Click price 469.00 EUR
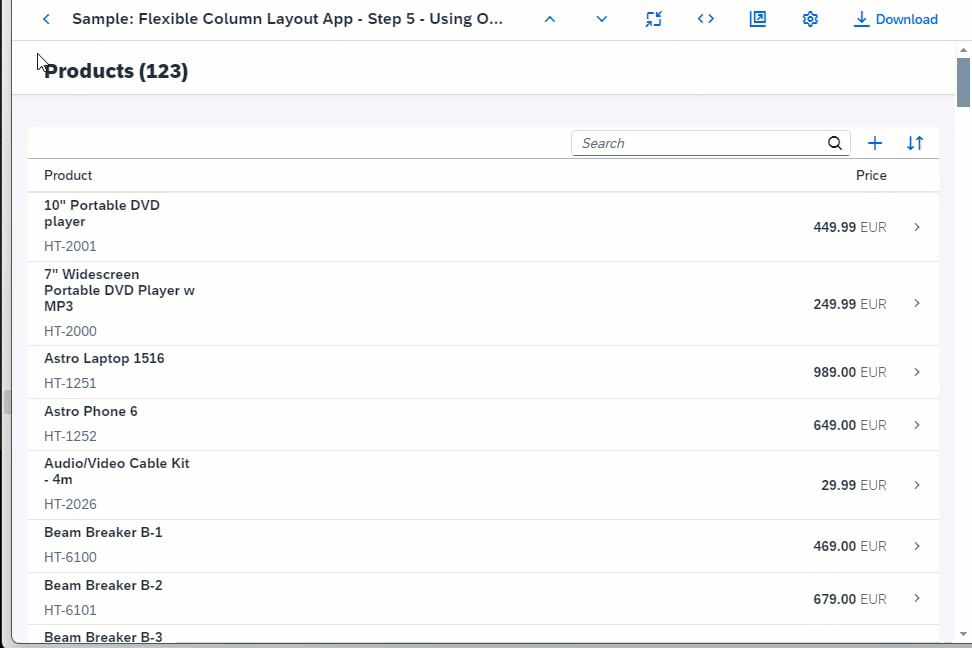972x648 pixels. pyautogui.click(x=850, y=546)
